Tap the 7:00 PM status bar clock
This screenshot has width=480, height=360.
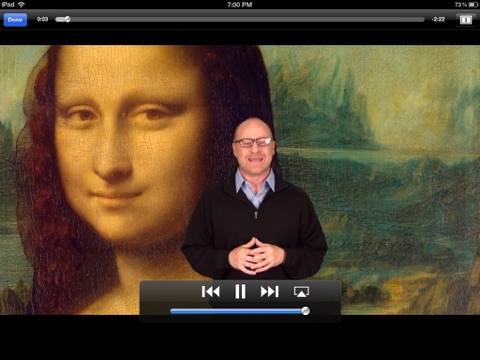pos(239,5)
